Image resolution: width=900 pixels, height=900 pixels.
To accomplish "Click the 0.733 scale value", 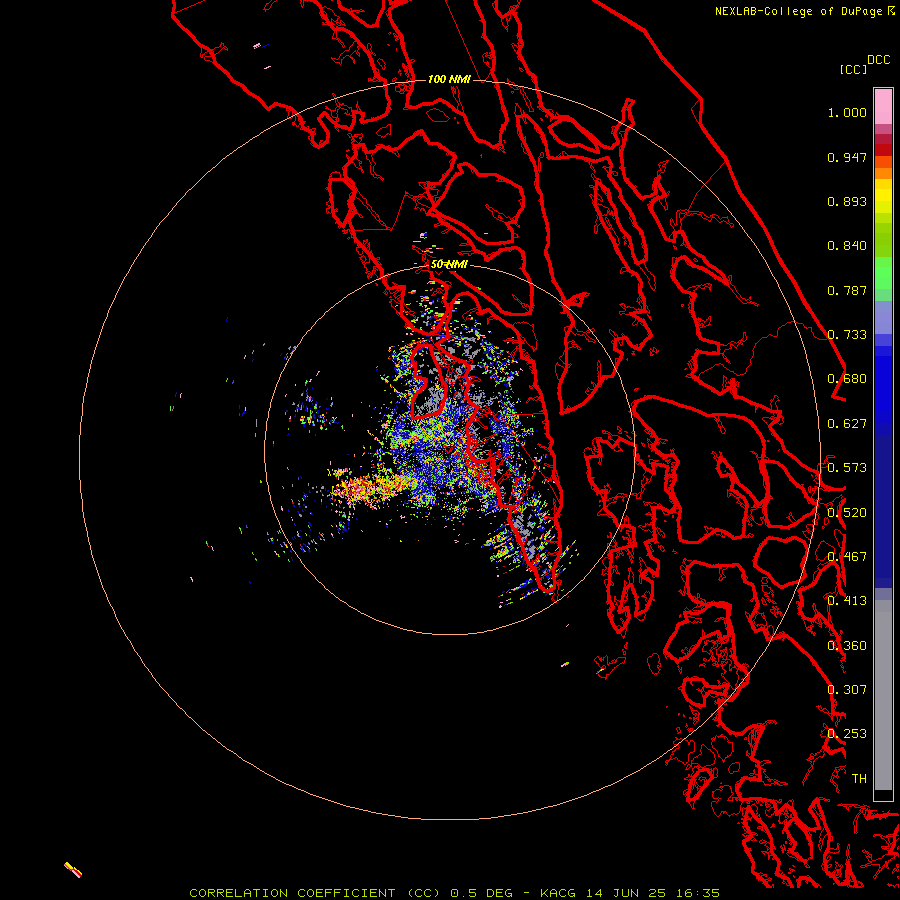I will coord(847,335).
